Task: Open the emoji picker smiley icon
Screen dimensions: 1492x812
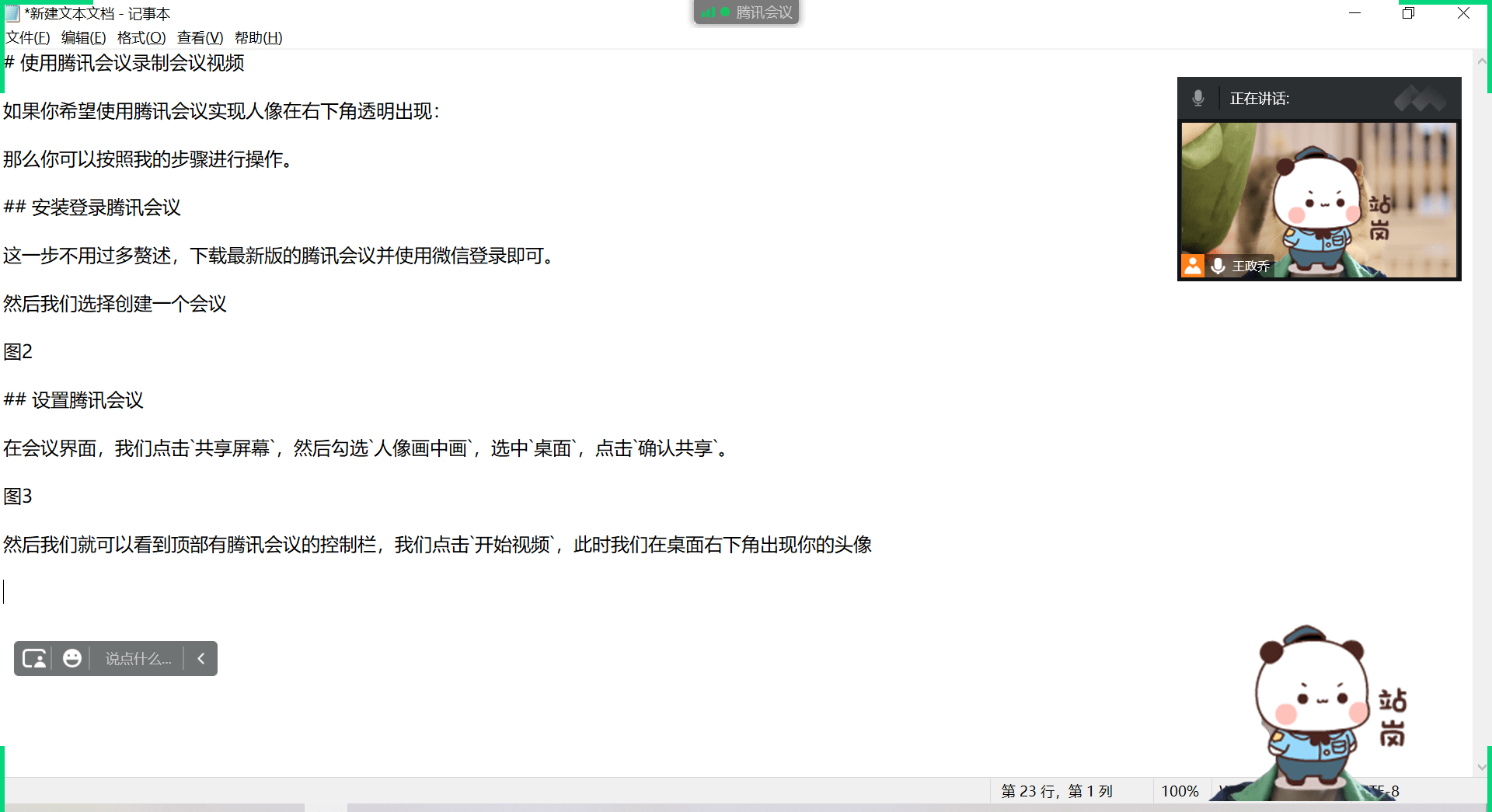Action: tap(72, 659)
